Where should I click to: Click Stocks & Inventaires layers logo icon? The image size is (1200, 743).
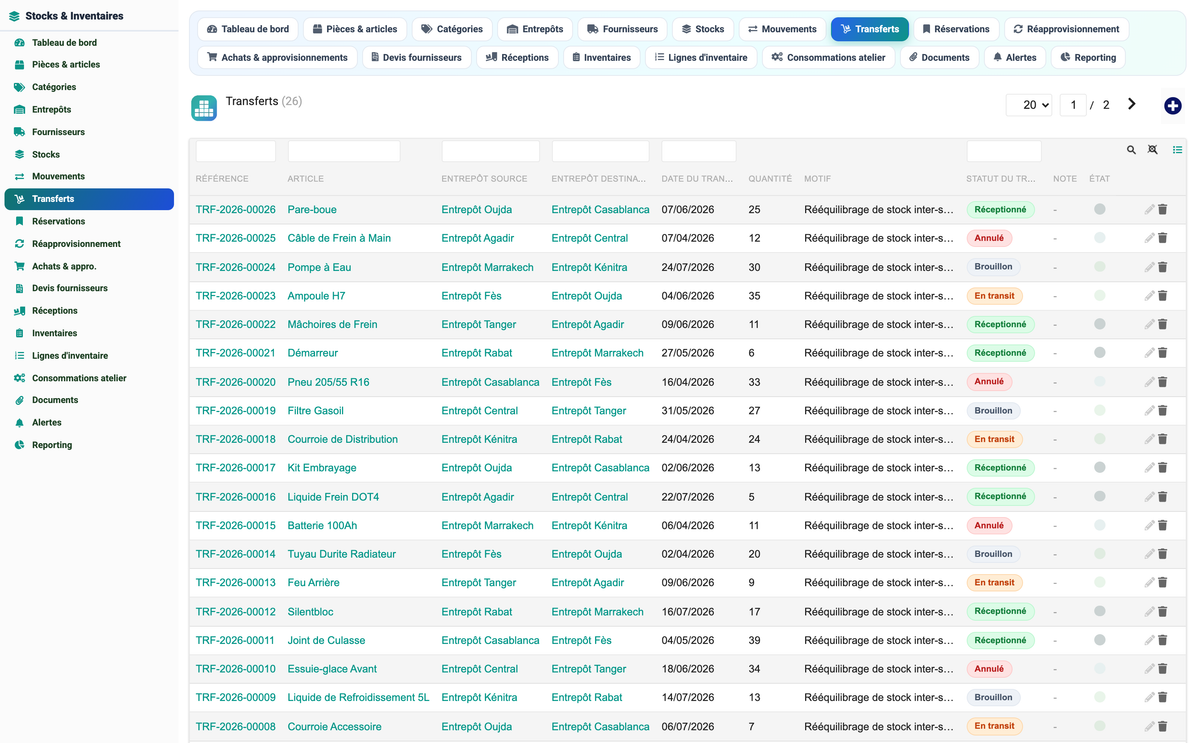point(14,16)
